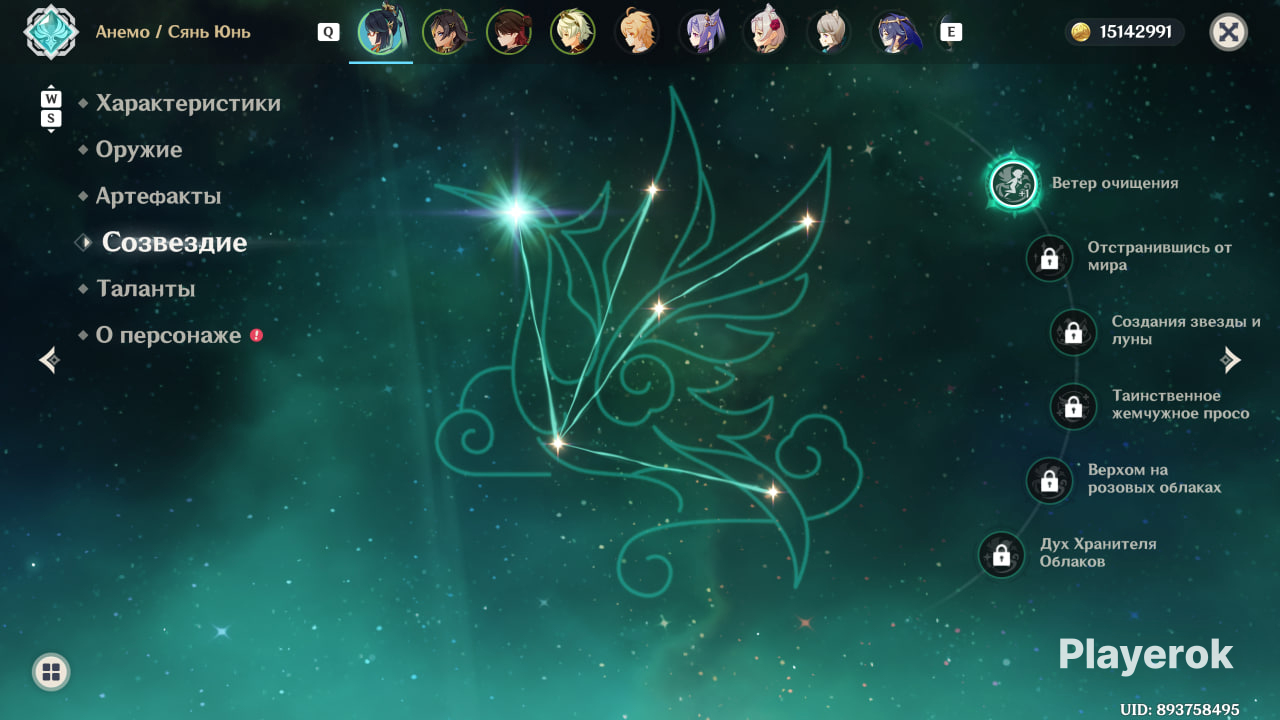Switch to the purple-haired character portrait

coord(701,32)
